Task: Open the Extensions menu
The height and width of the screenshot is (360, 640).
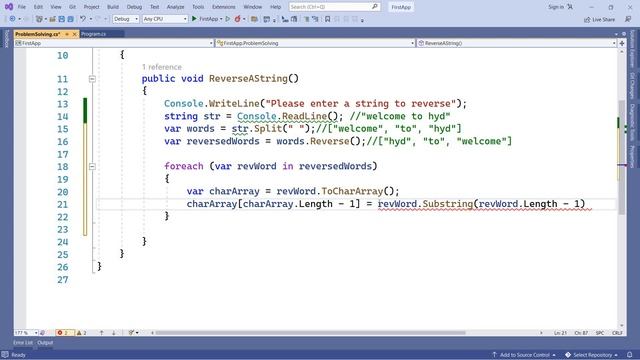Action: tap(224, 7)
